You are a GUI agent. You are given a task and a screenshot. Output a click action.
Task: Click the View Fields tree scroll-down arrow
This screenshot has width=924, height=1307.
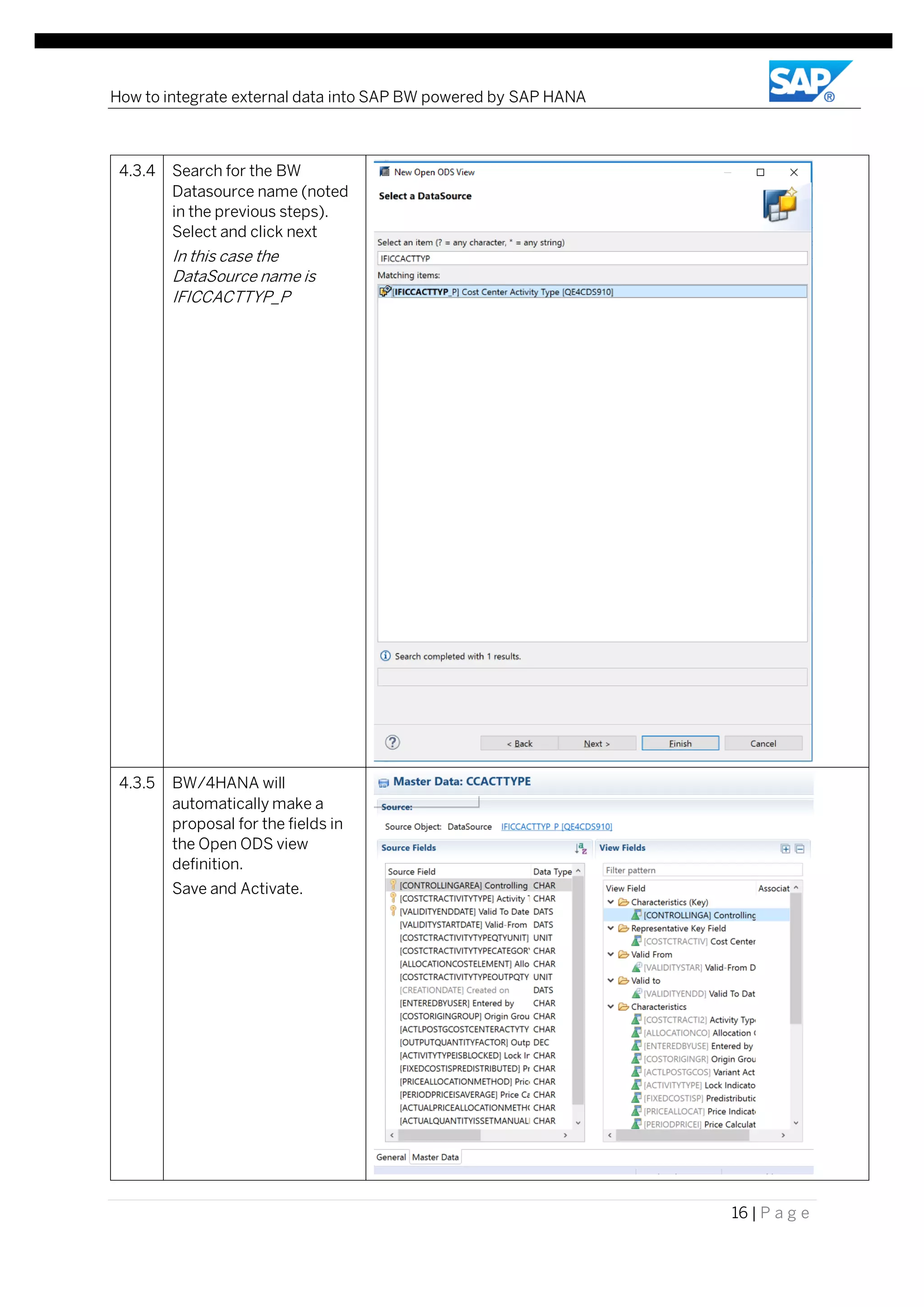(796, 1123)
